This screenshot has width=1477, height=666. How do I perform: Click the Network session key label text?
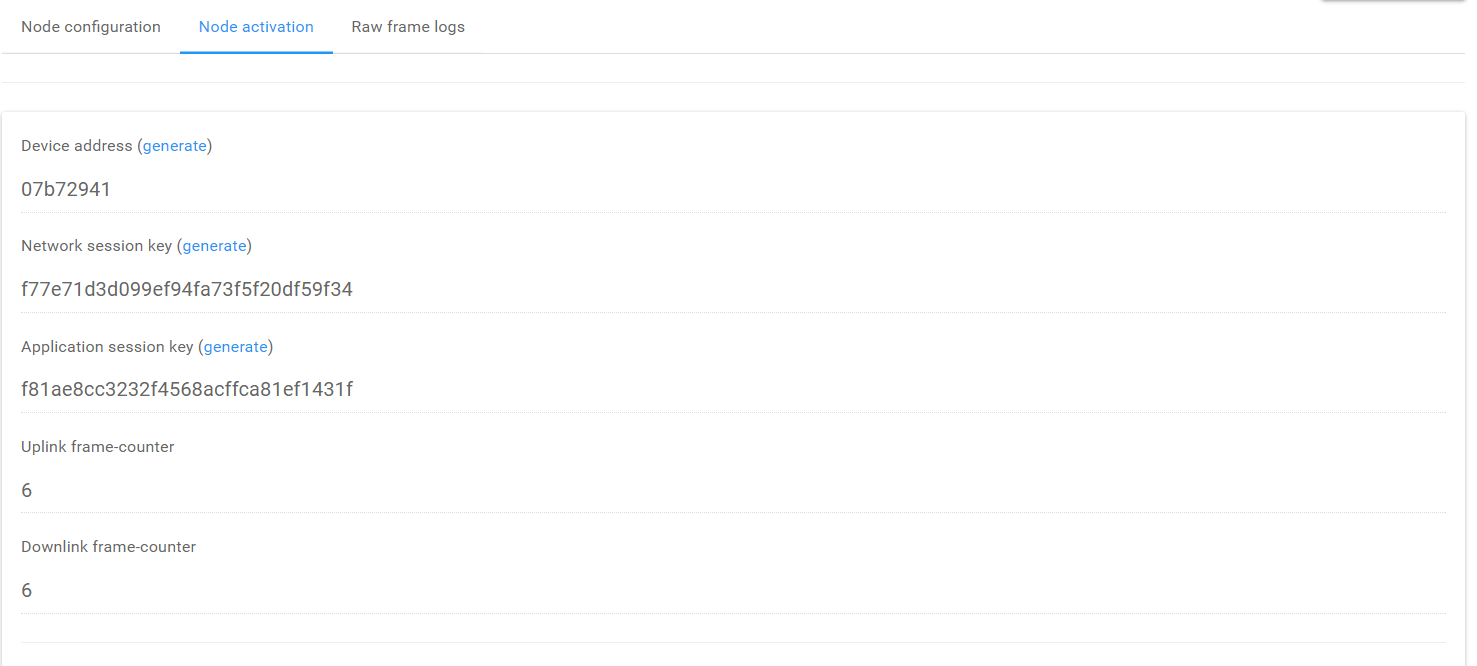(97, 246)
